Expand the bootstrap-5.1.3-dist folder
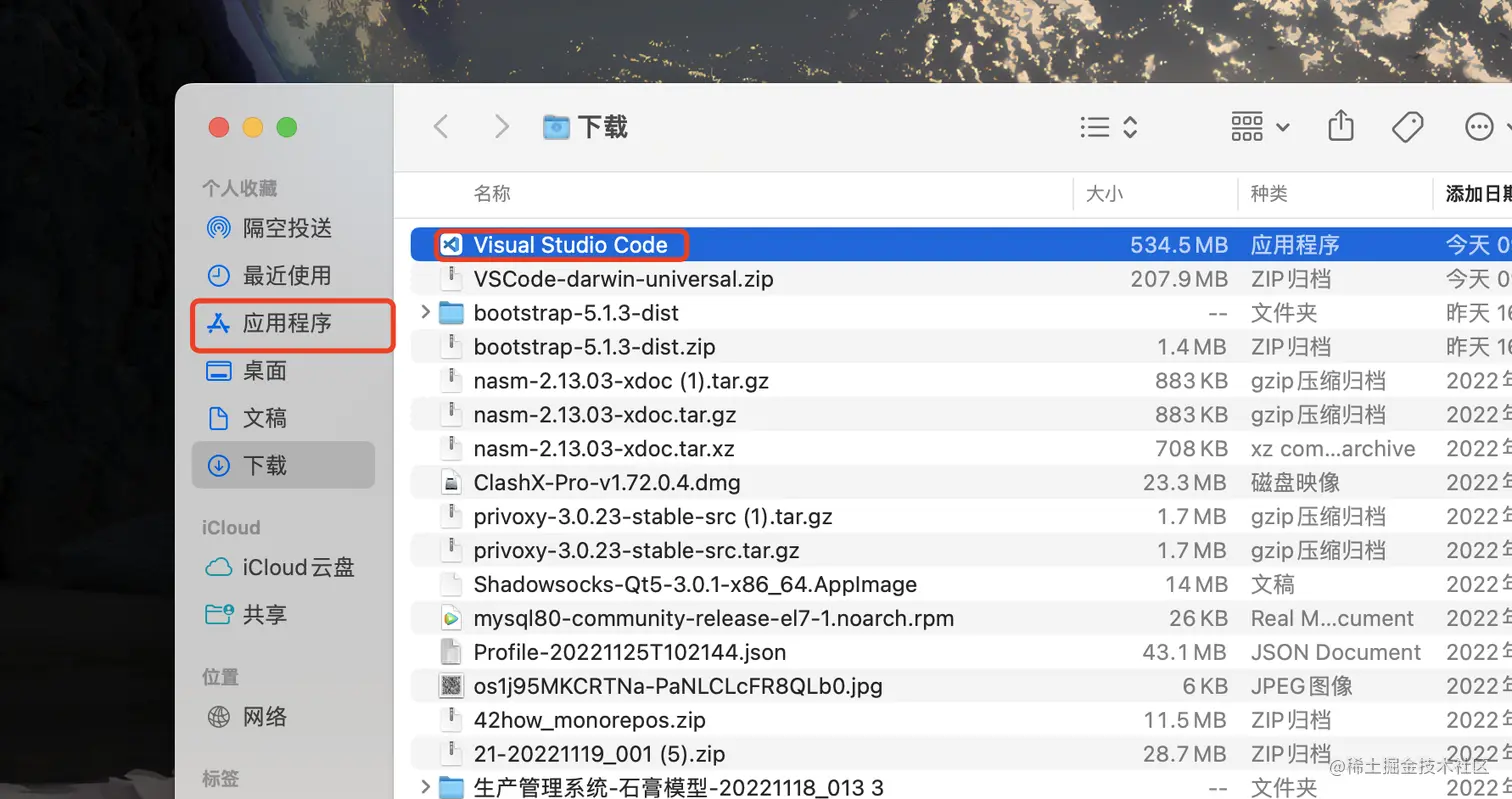This screenshot has width=1512, height=799. (426, 313)
